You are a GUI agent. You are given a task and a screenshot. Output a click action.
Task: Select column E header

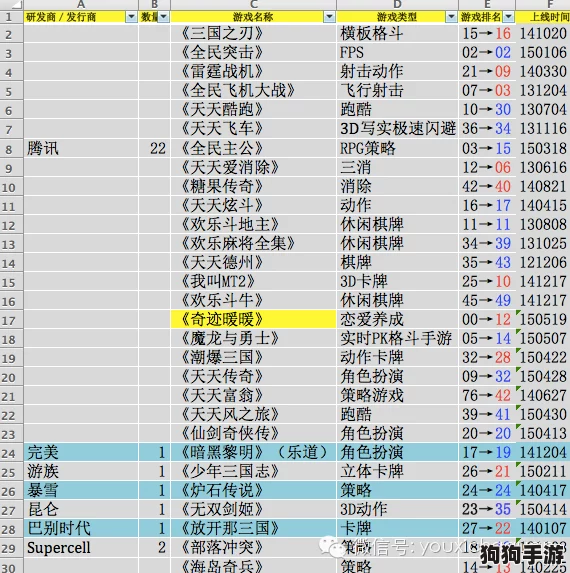tap(487, 5)
